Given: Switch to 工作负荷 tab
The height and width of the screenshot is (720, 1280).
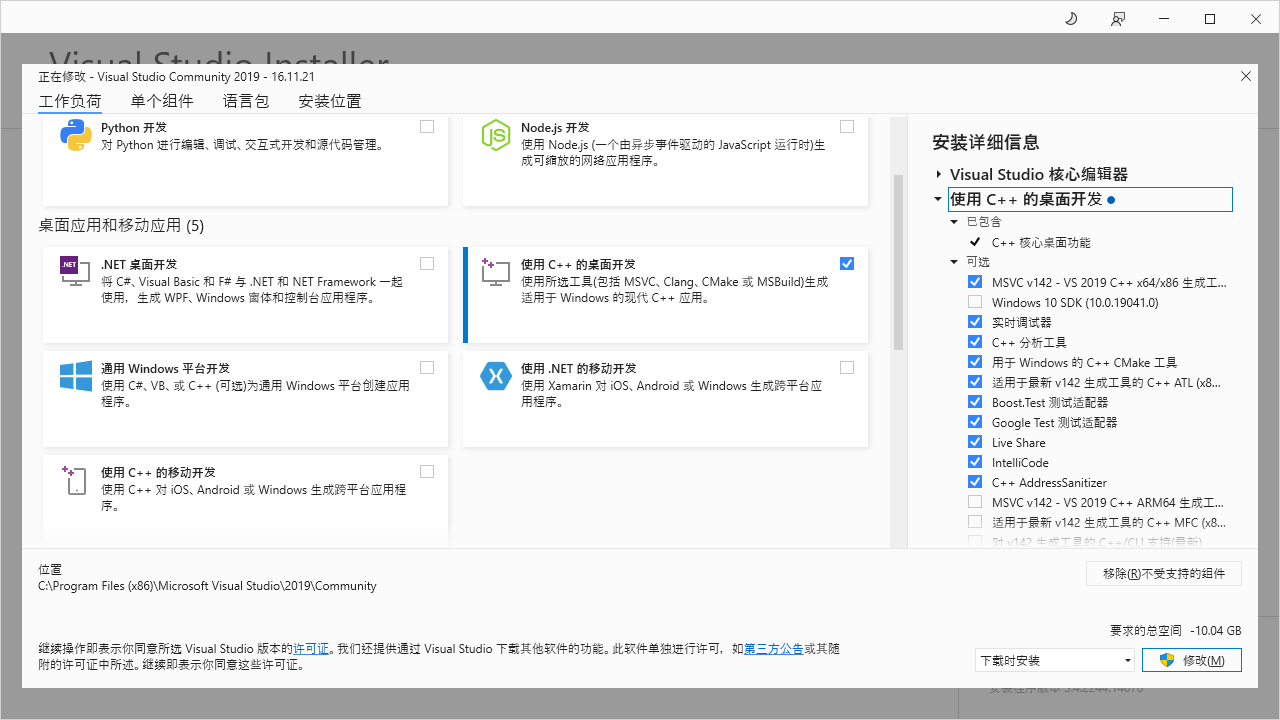Looking at the screenshot, I should pyautogui.click(x=70, y=101).
